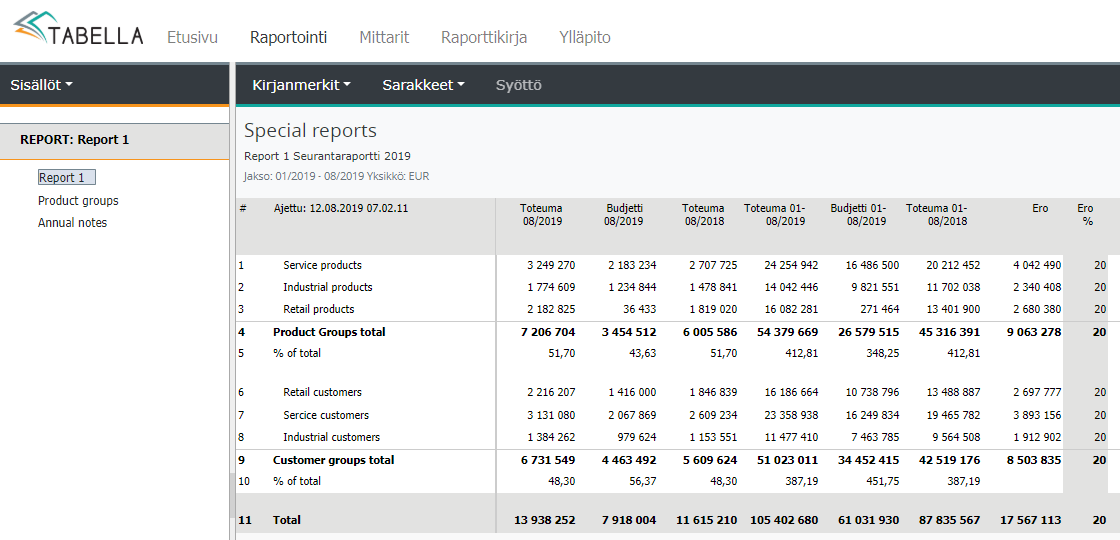This screenshot has width=1120, height=540.
Task: Open the Etusivu home tab
Action: pos(192,37)
